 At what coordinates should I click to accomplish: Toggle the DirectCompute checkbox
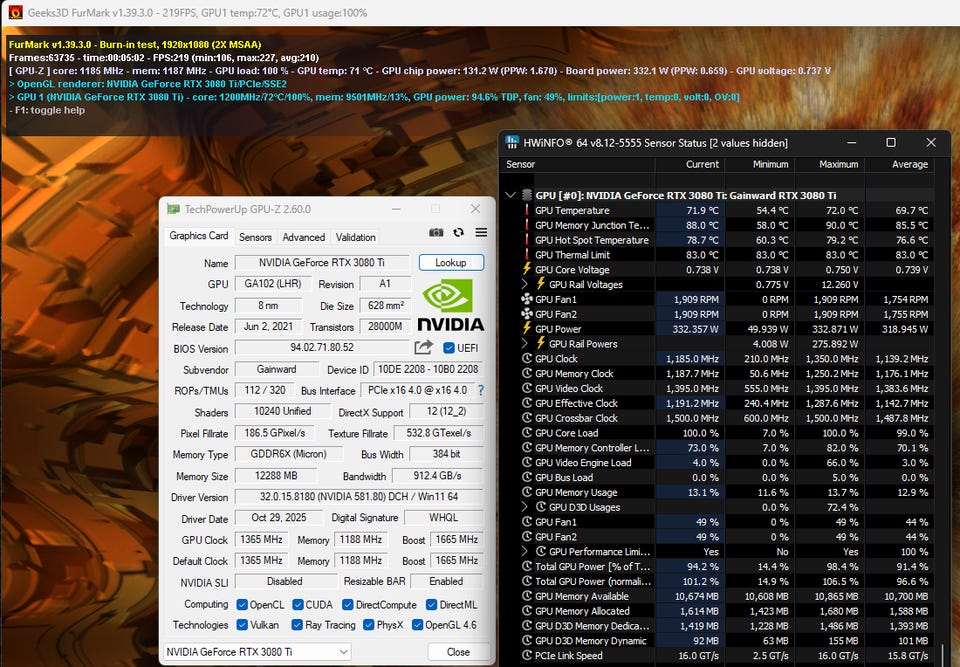(348, 605)
